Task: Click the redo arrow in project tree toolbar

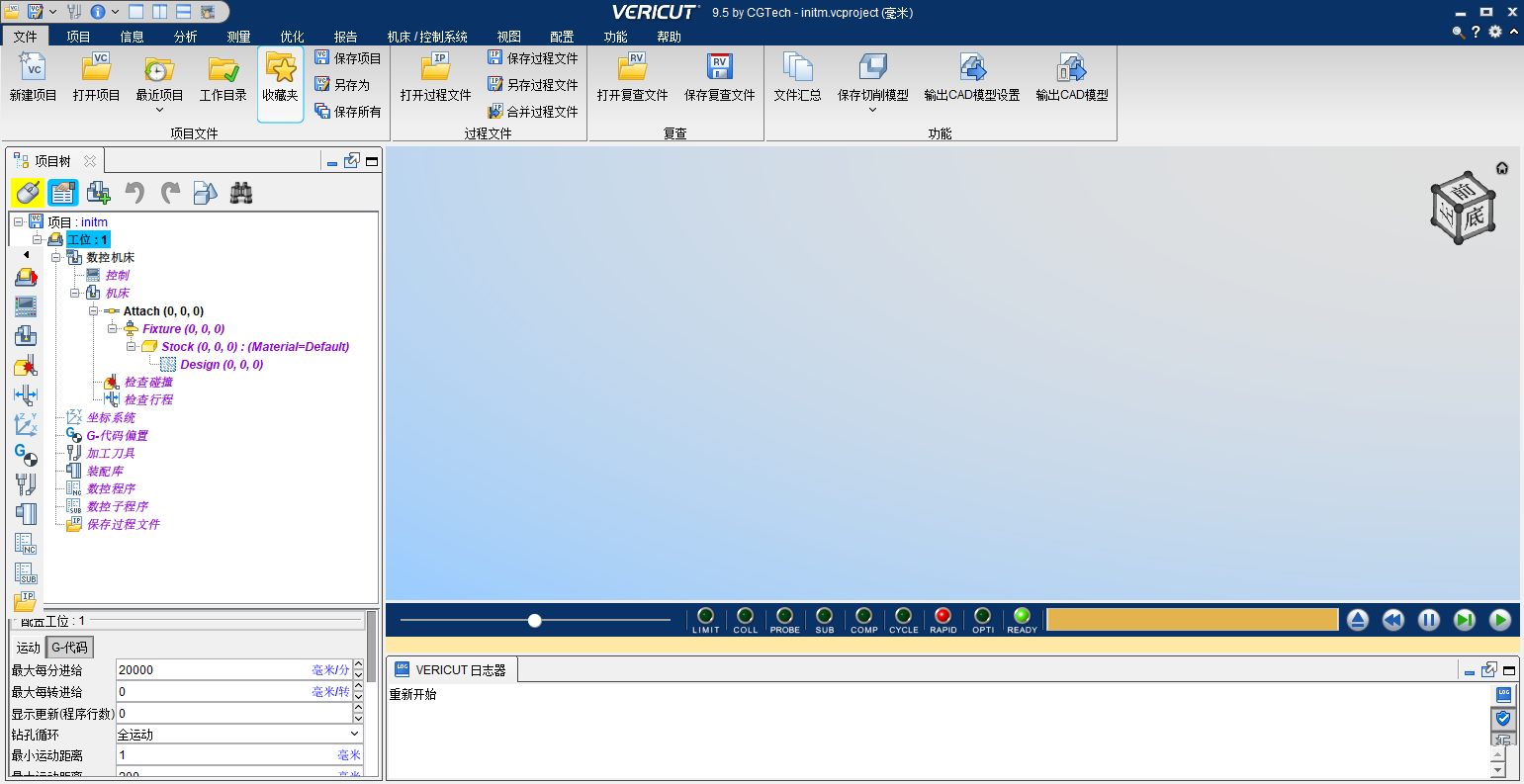Action: click(x=170, y=193)
